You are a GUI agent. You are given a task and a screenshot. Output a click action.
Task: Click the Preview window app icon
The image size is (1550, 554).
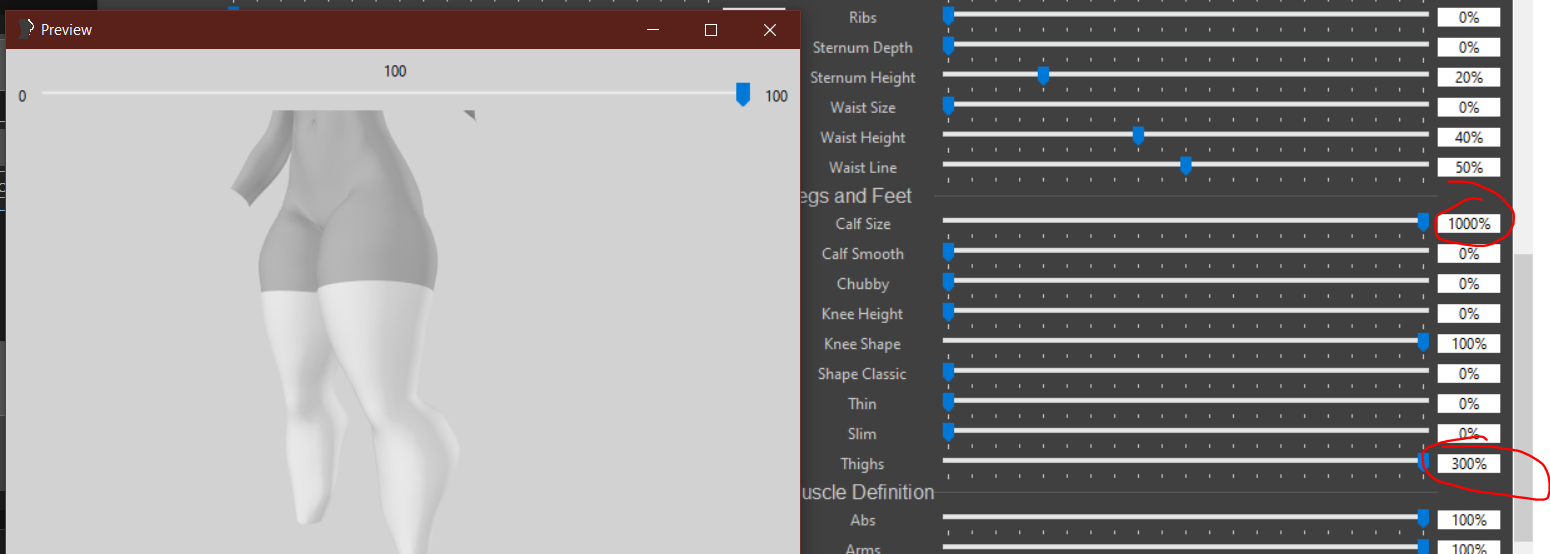(x=26, y=29)
